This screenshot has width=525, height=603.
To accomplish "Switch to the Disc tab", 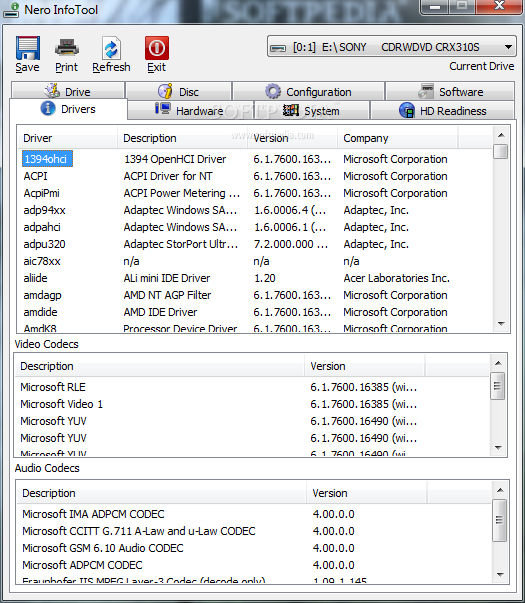I will [x=178, y=92].
